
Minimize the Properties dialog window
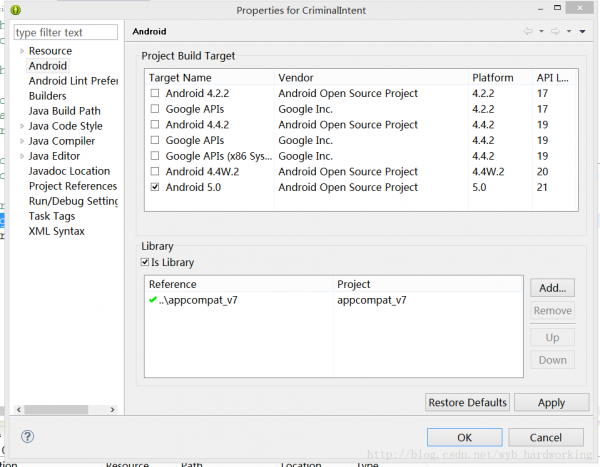[540, 8]
